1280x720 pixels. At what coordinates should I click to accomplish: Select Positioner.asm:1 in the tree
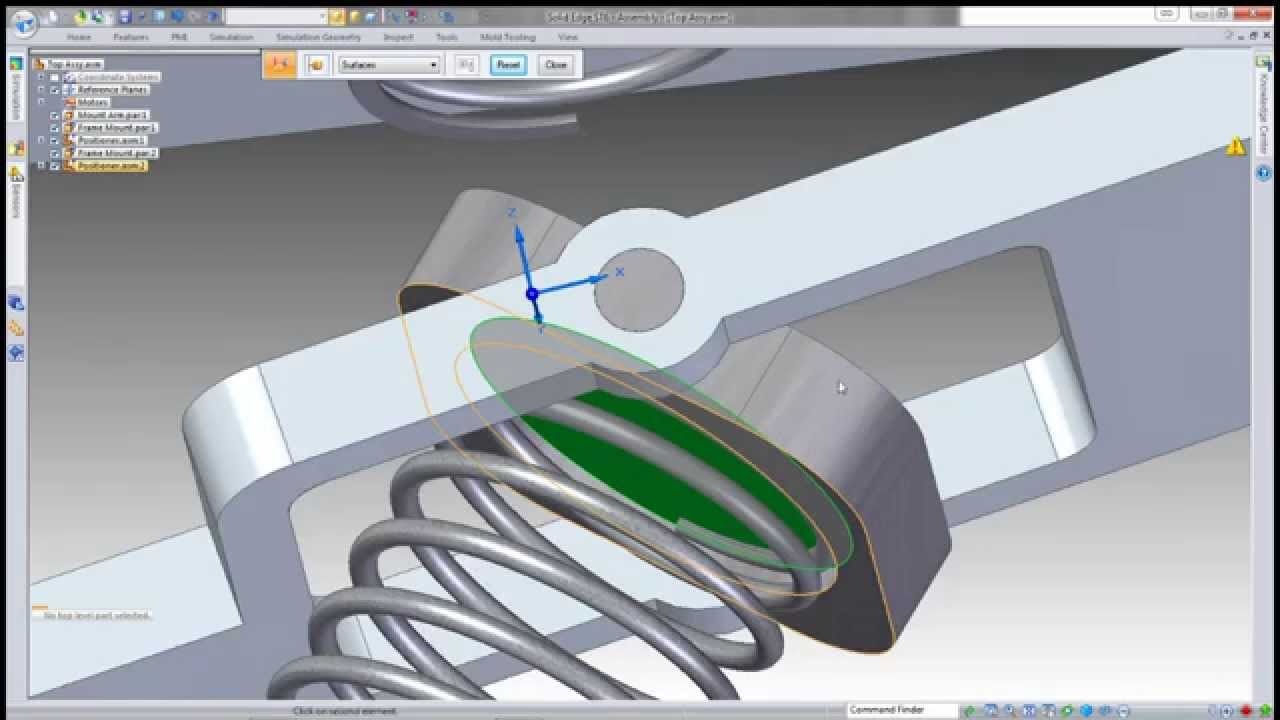pos(111,141)
